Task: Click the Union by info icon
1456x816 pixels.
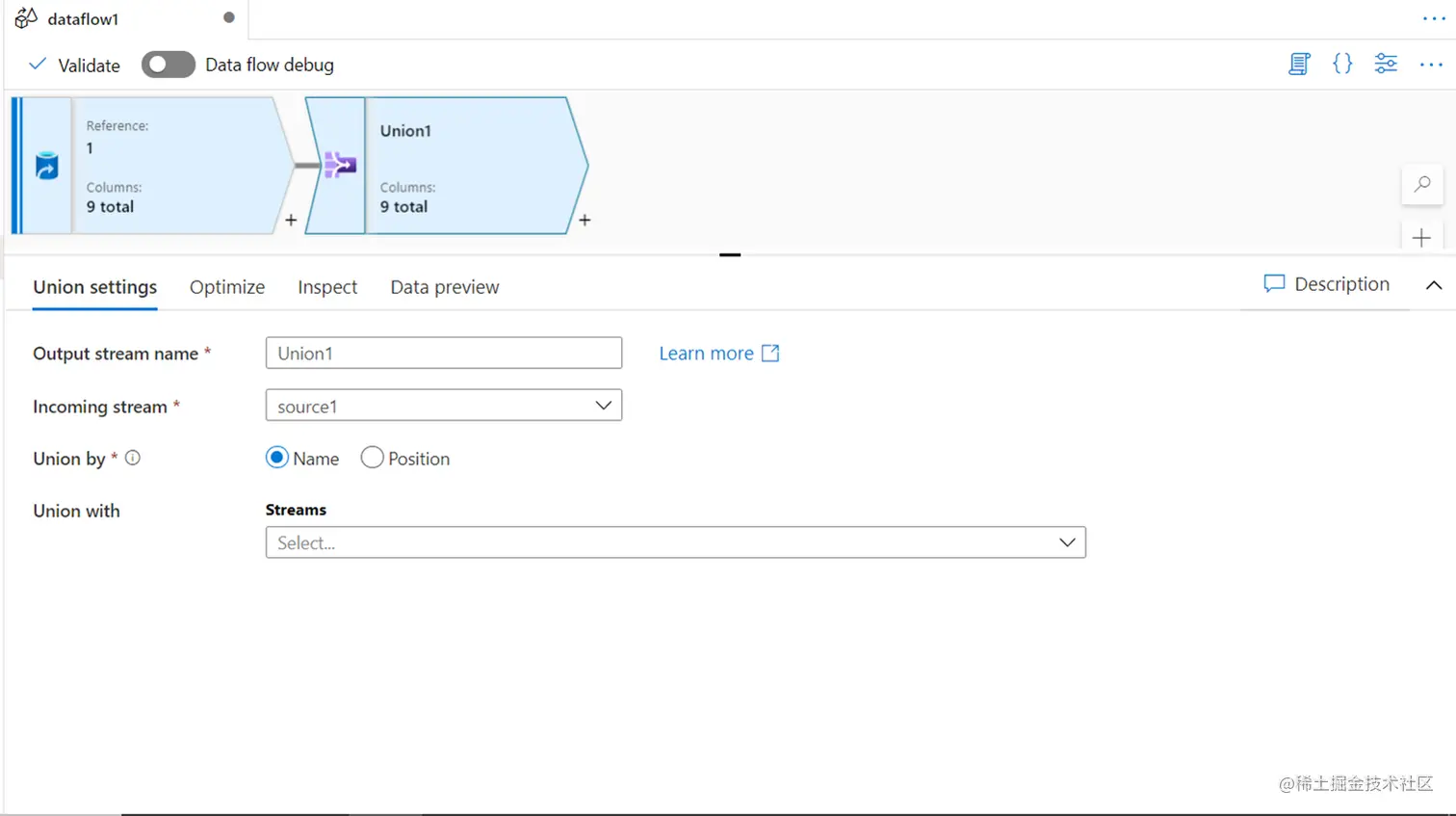Action: (x=133, y=459)
